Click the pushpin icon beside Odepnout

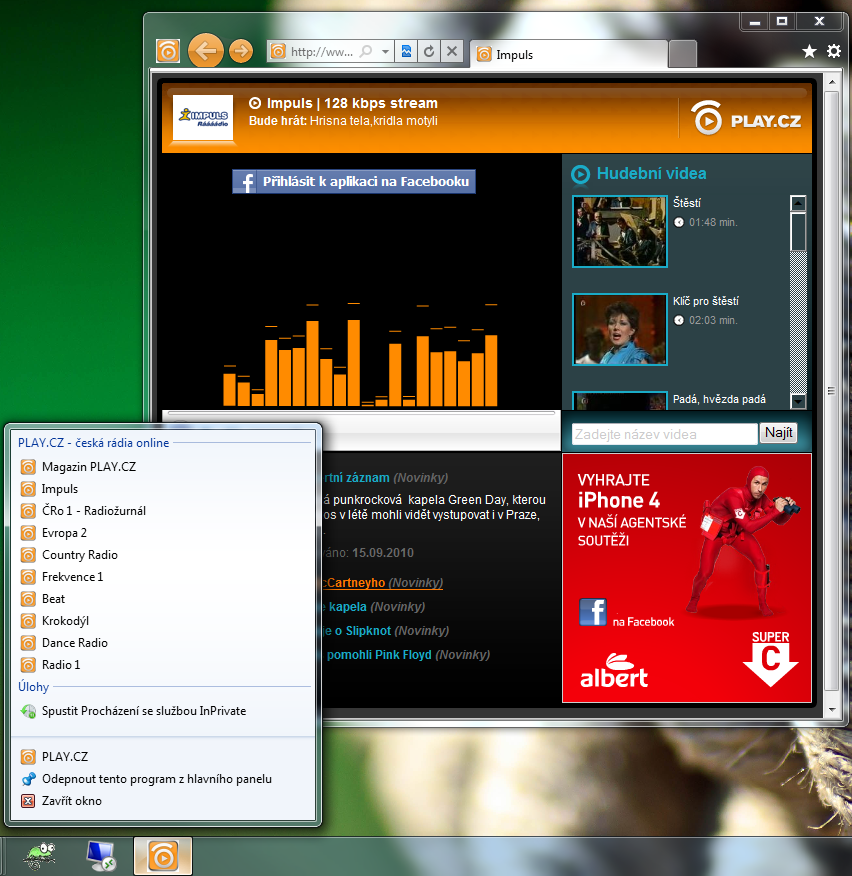[x=28, y=779]
